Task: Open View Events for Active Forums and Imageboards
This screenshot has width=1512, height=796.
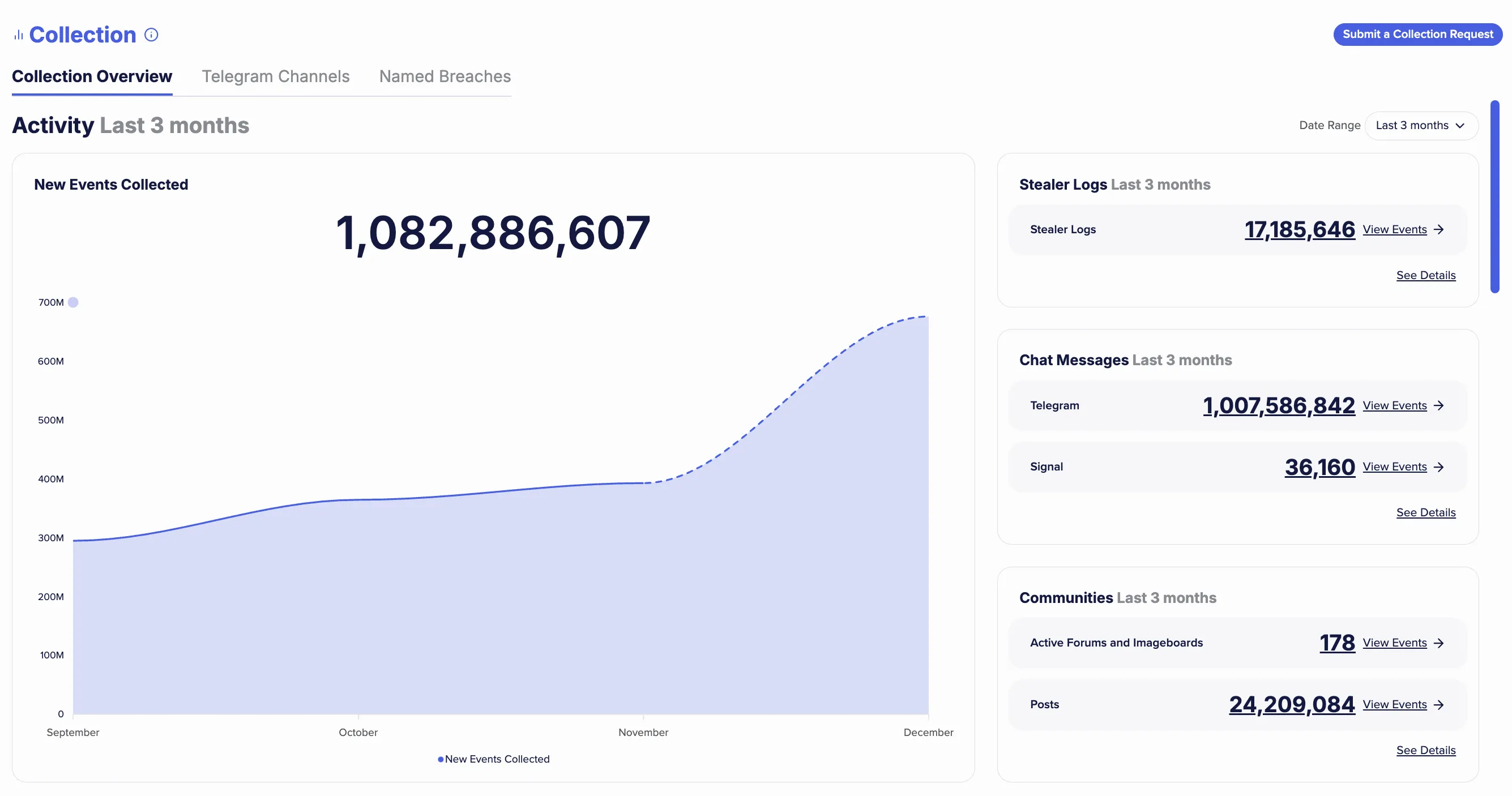Action: point(1395,643)
